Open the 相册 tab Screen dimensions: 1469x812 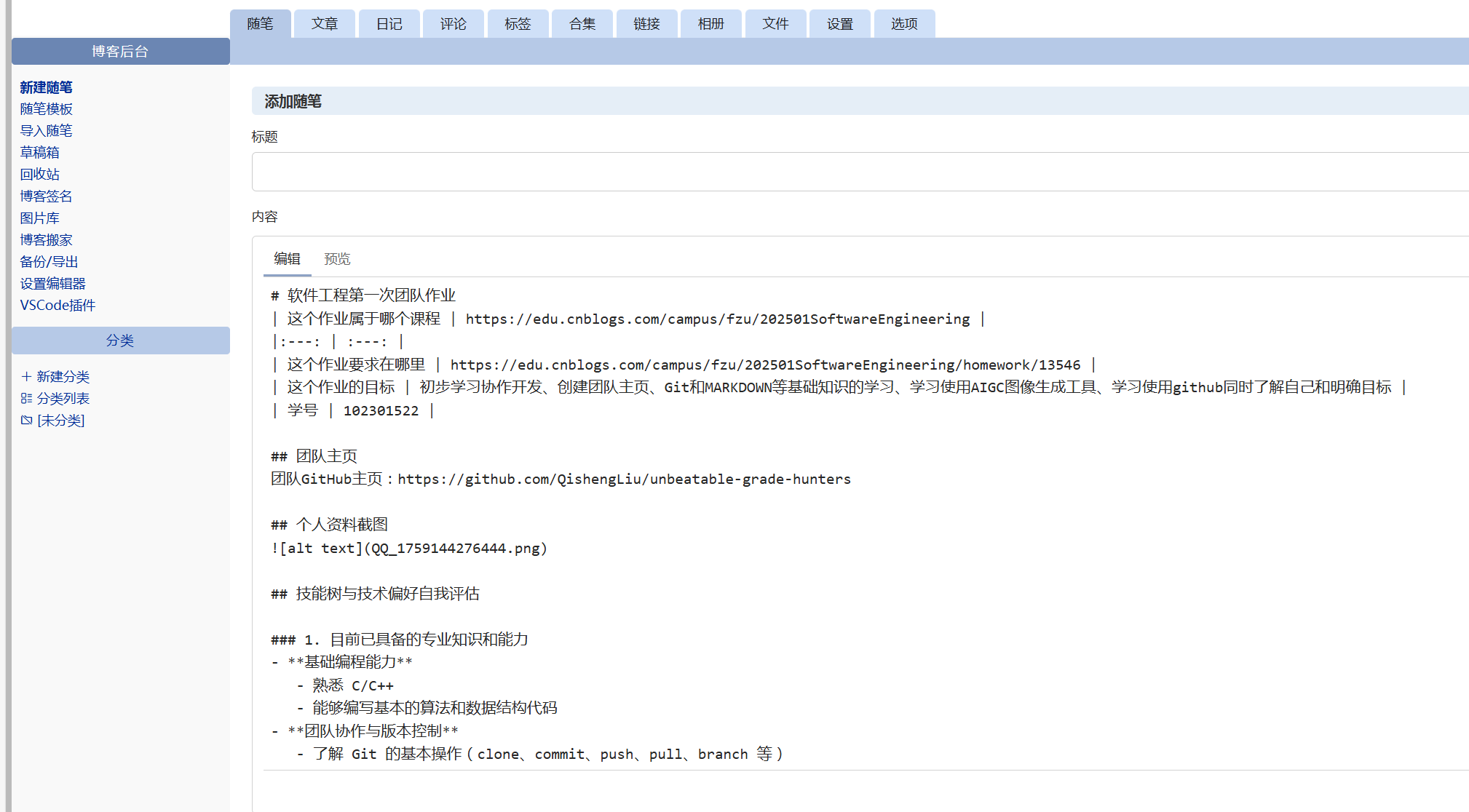710,23
